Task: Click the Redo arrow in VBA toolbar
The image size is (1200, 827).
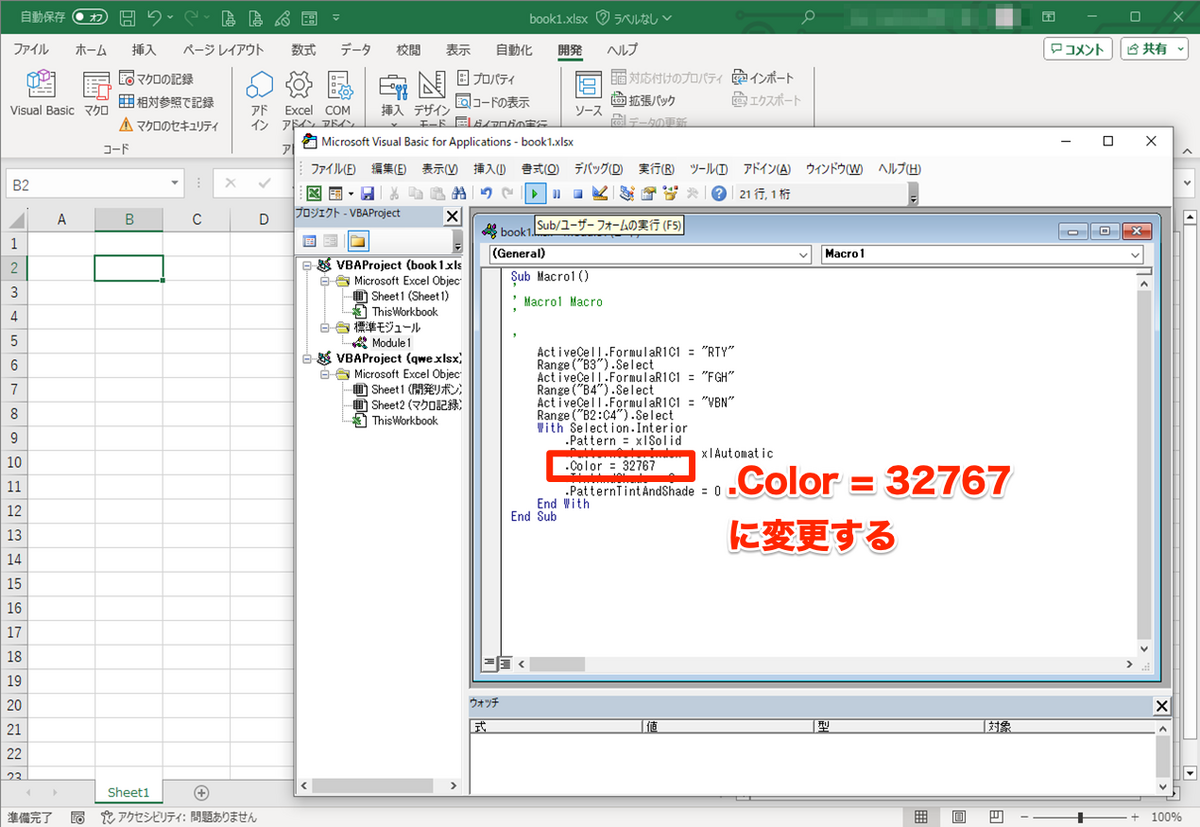Action: [x=507, y=194]
